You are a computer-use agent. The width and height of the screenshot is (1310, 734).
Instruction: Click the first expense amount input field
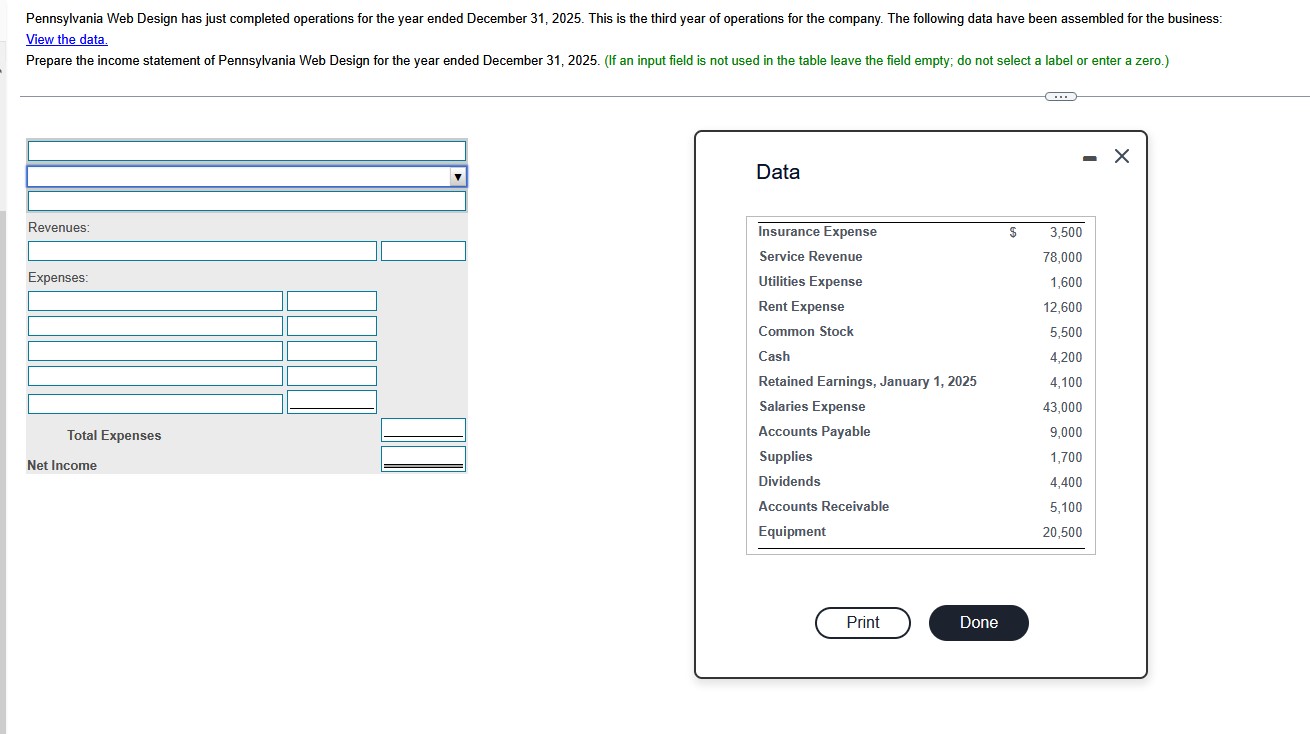tap(331, 300)
